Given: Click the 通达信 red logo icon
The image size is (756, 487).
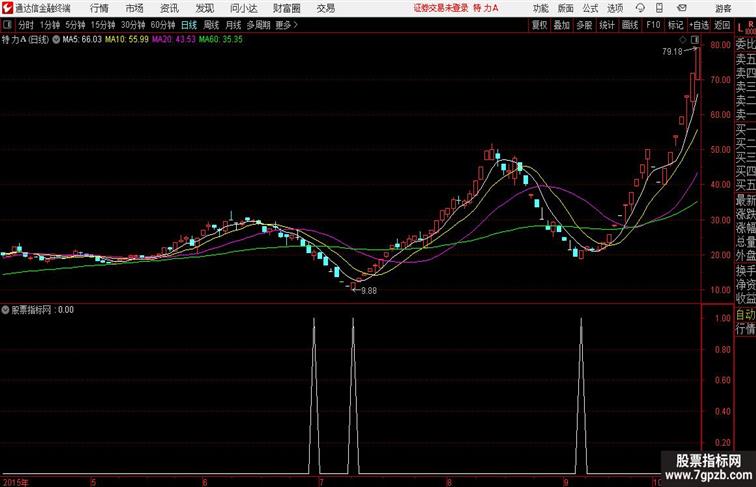Looking at the screenshot, I should pos(7,8).
